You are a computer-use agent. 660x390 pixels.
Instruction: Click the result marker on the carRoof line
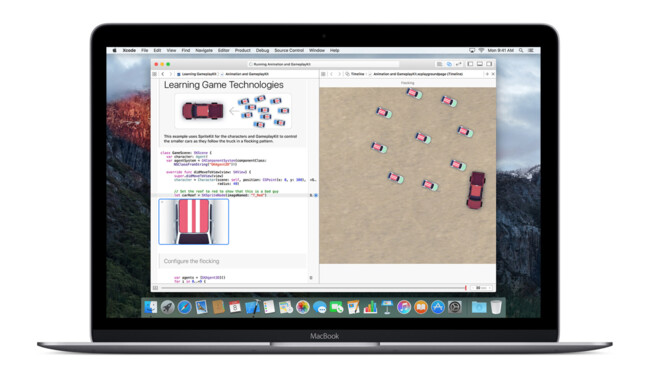coord(316,195)
